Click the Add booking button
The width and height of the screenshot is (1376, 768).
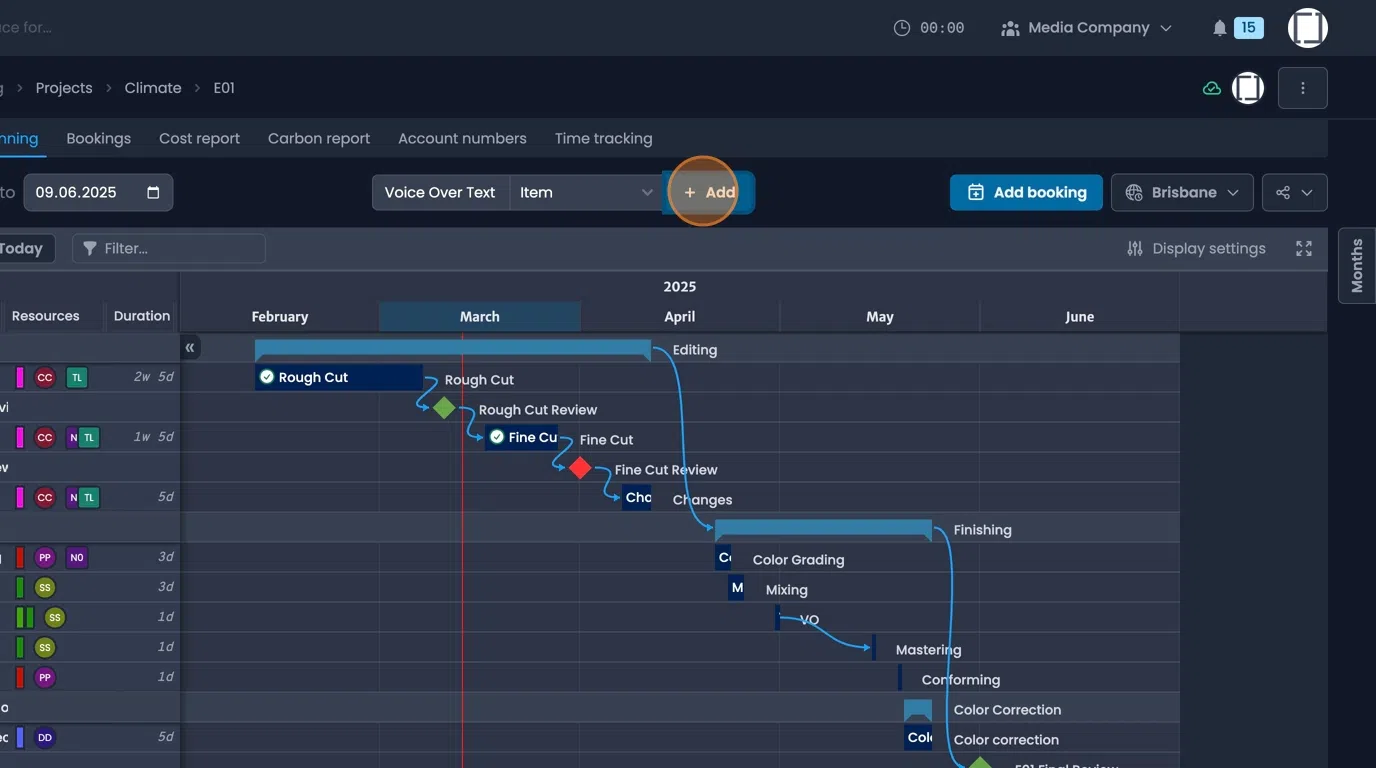click(x=1026, y=193)
